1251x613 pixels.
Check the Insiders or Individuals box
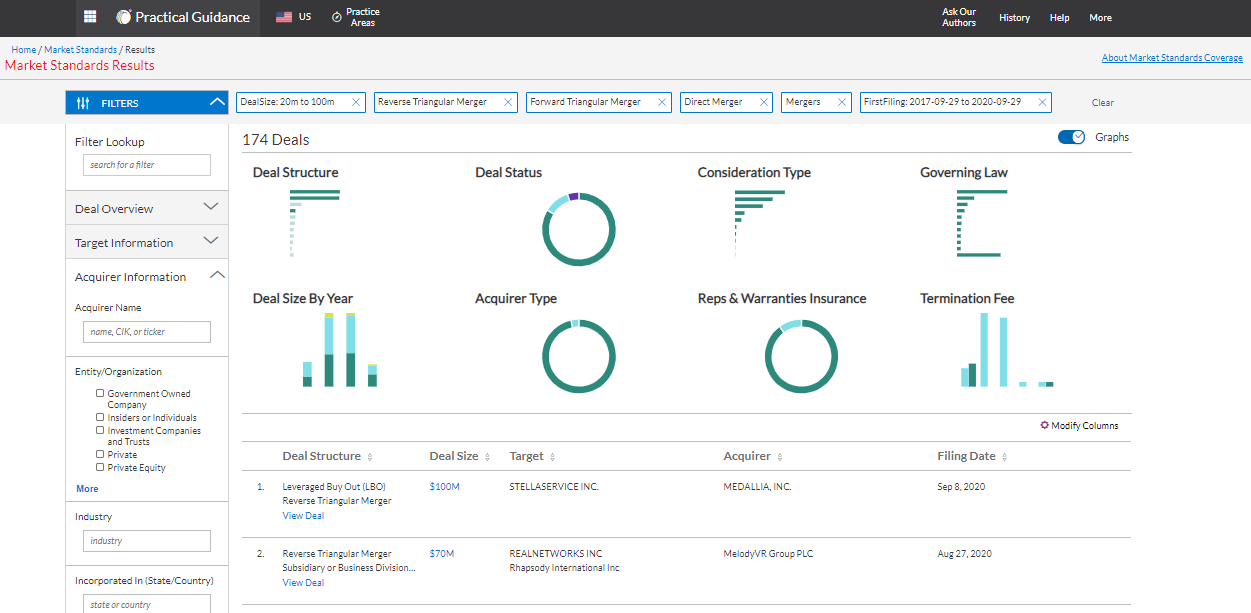(100, 417)
